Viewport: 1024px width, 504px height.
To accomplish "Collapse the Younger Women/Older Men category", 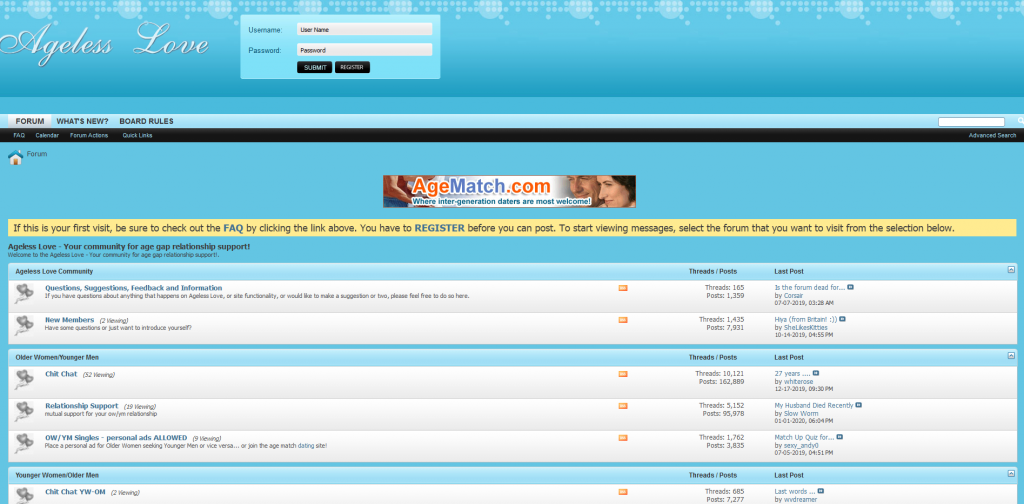I will tap(1011, 475).
